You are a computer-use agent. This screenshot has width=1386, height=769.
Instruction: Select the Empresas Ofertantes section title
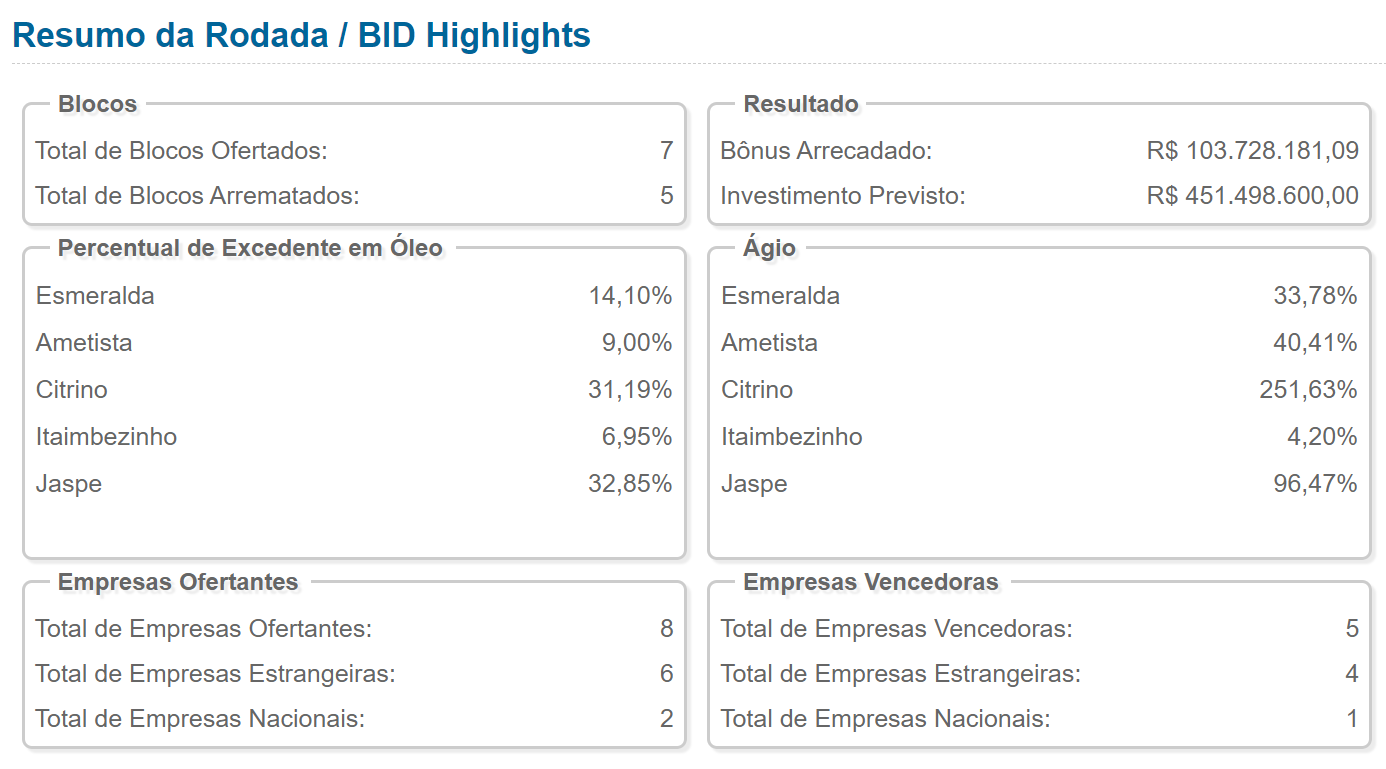pyautogui.click(x=178, y=582)
